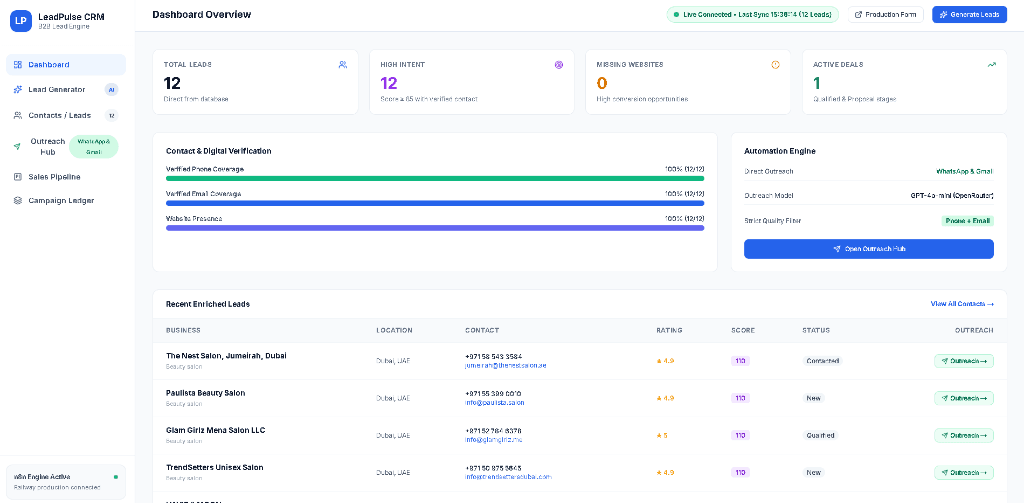
Task: Click the Dashboard grid icon
Action: pyautogui.click(x=18, y=65)
